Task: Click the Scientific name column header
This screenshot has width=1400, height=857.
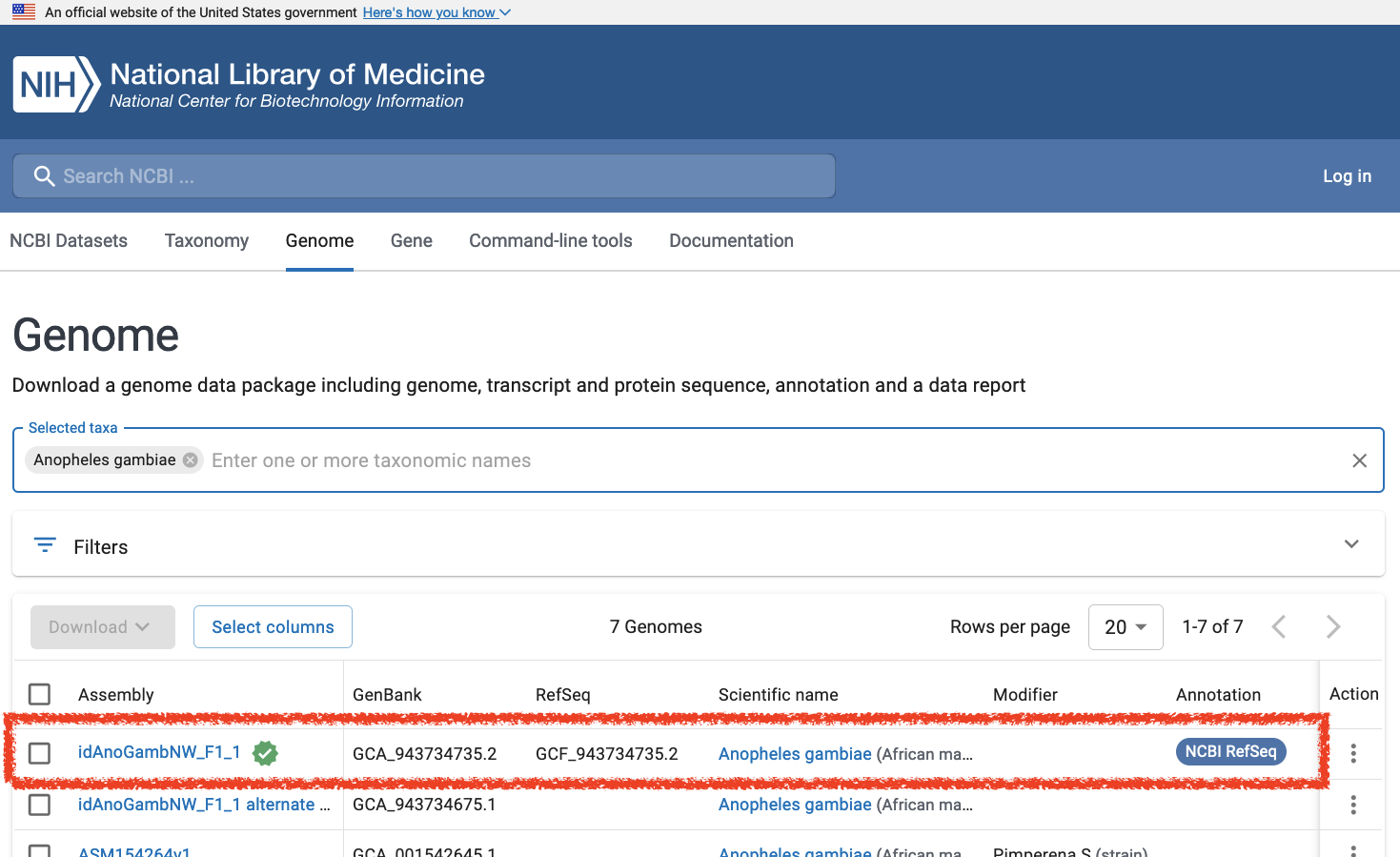Action: pyautogui.click(x=779, y=695)
